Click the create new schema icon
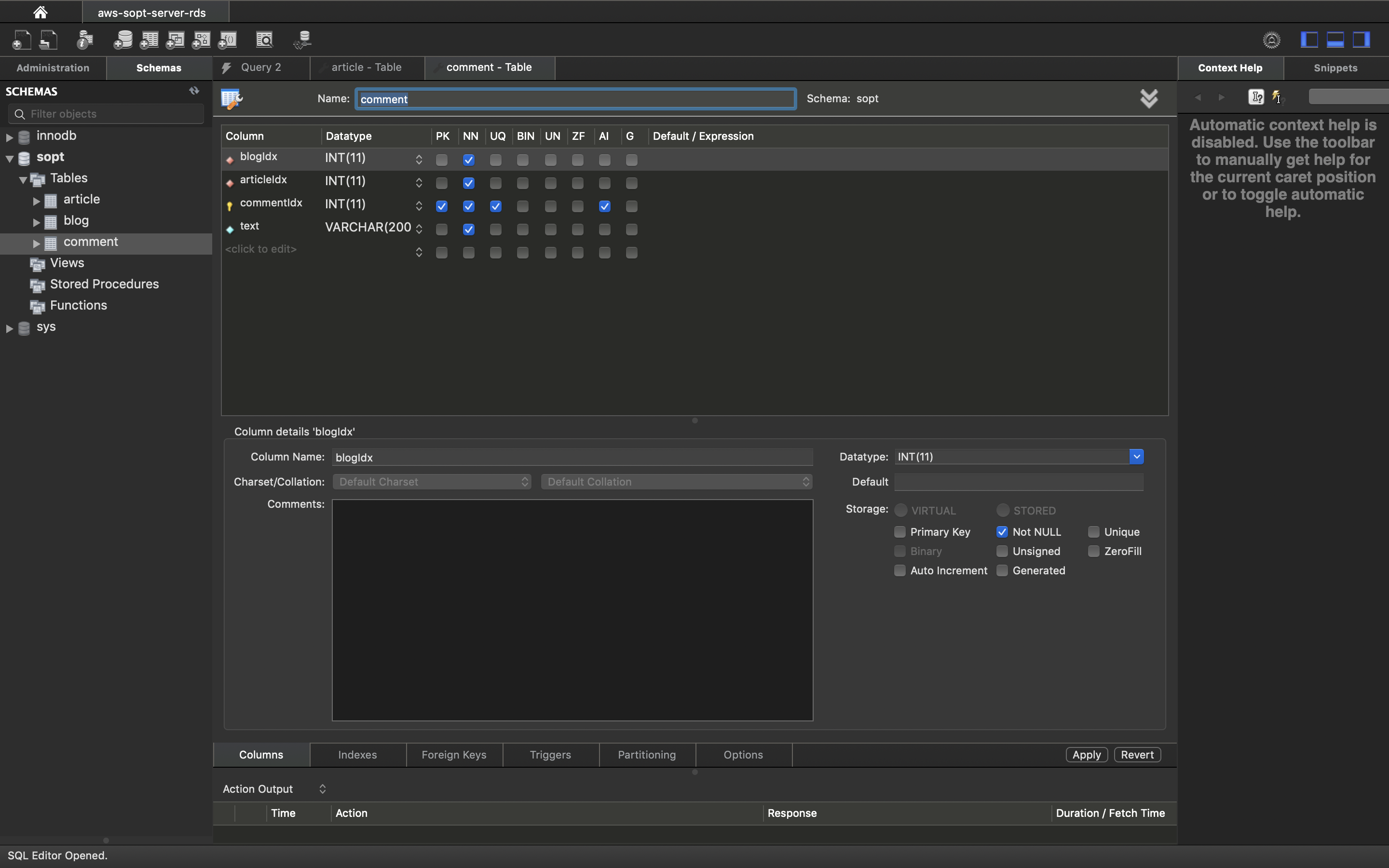Image resolution: width=1389 pixels, height=868 pixels. click(123, 40)
